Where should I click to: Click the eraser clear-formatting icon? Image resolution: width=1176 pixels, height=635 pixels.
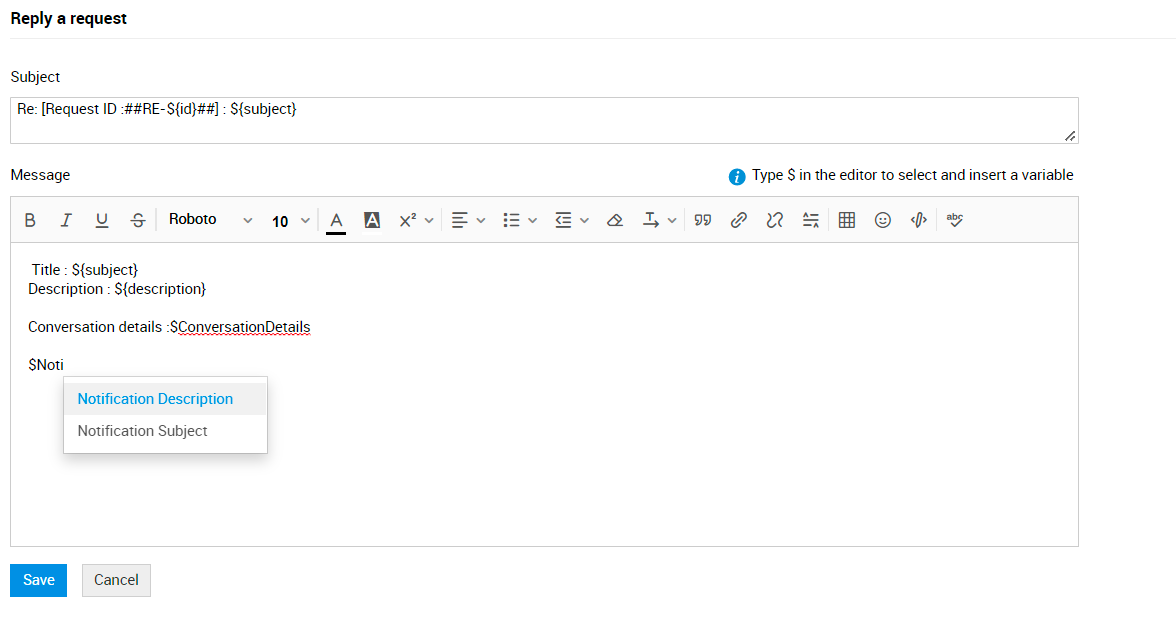[x=615, y=220]
